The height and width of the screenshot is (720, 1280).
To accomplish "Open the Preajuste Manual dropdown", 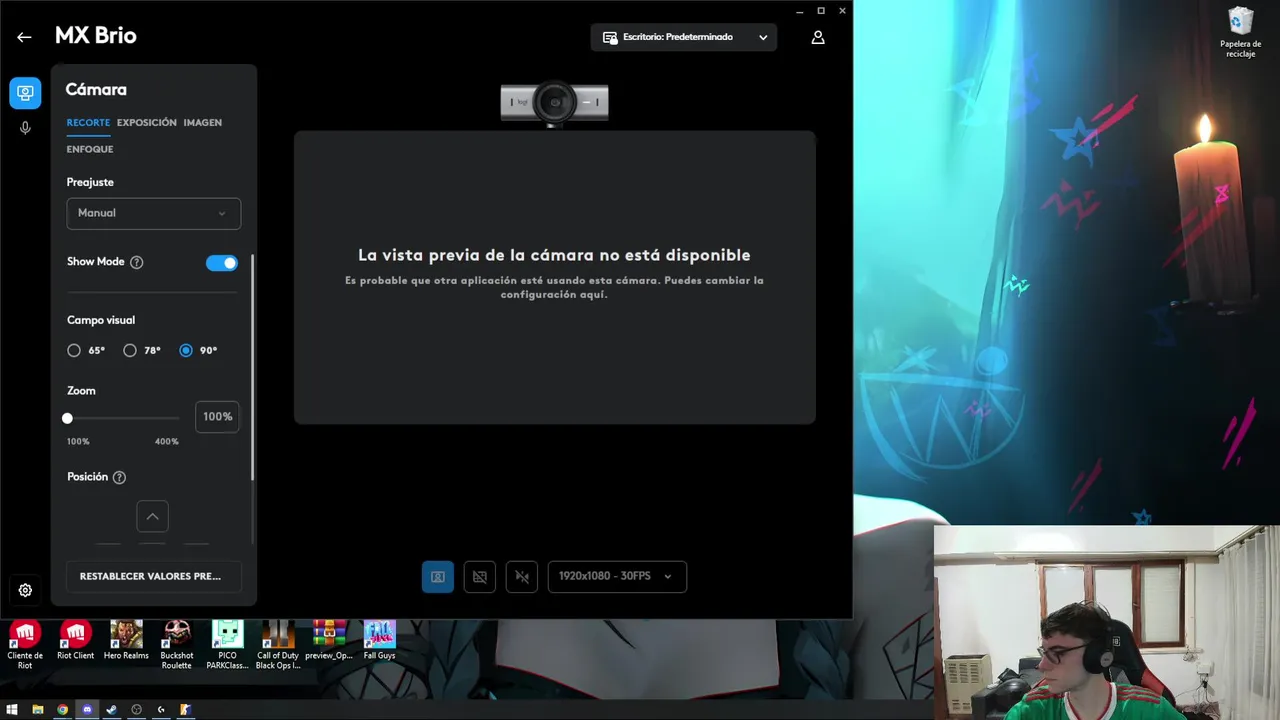I will pos(154,213).
